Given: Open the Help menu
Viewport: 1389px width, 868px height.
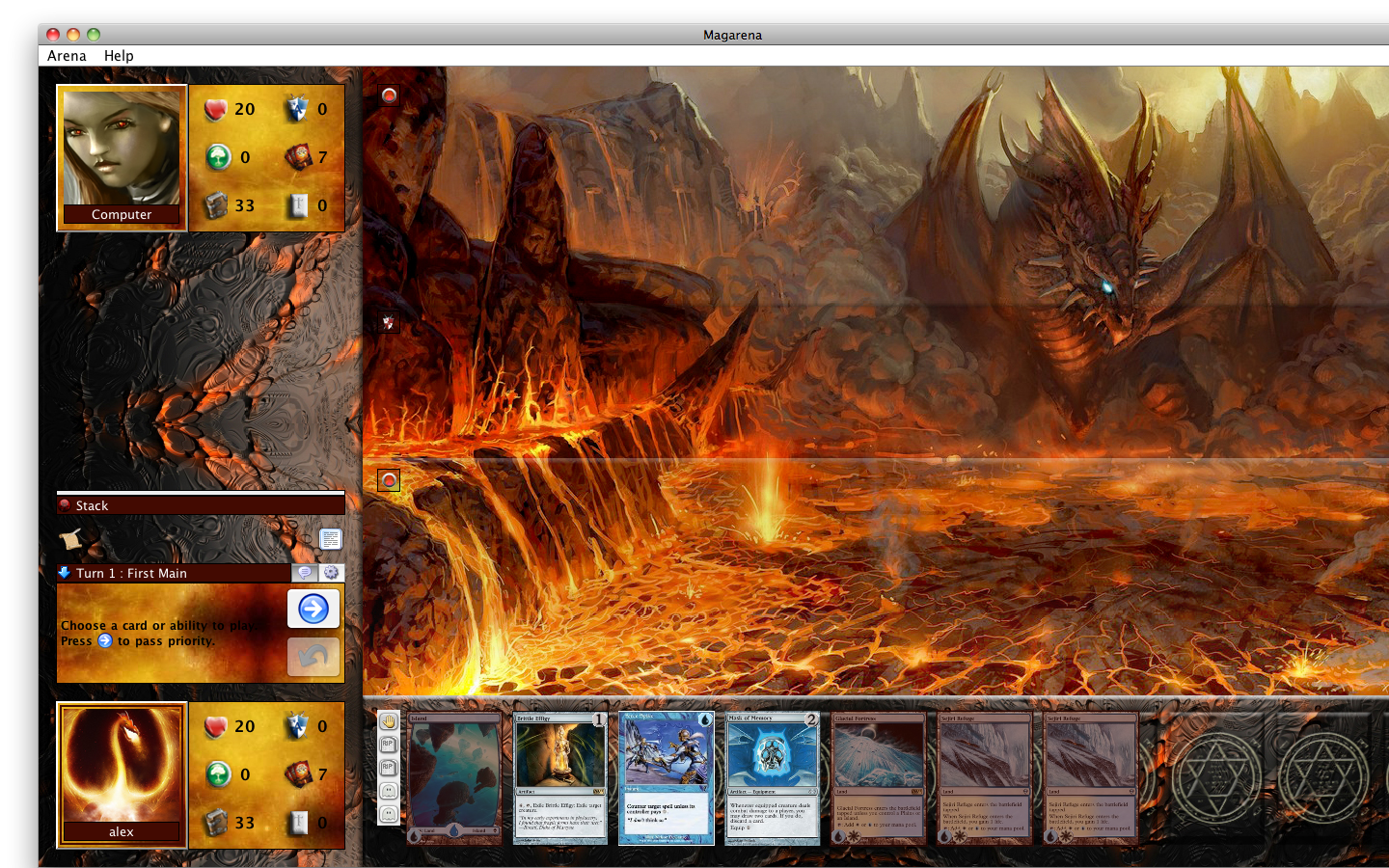Looking at the screenshot, I should click(x=119, y=56).
